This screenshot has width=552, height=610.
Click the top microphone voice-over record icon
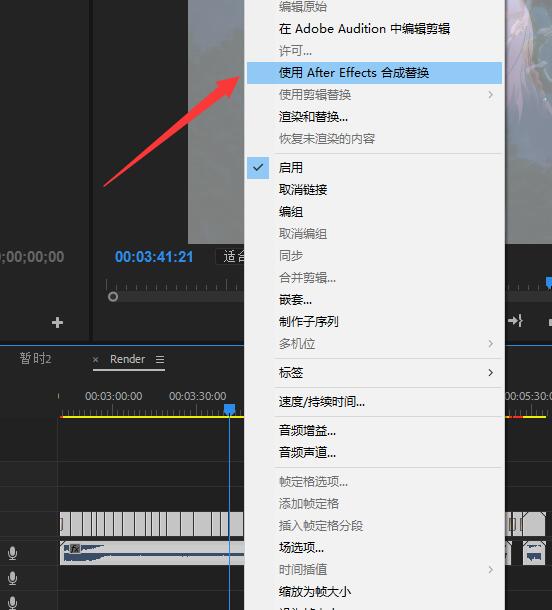12,553
